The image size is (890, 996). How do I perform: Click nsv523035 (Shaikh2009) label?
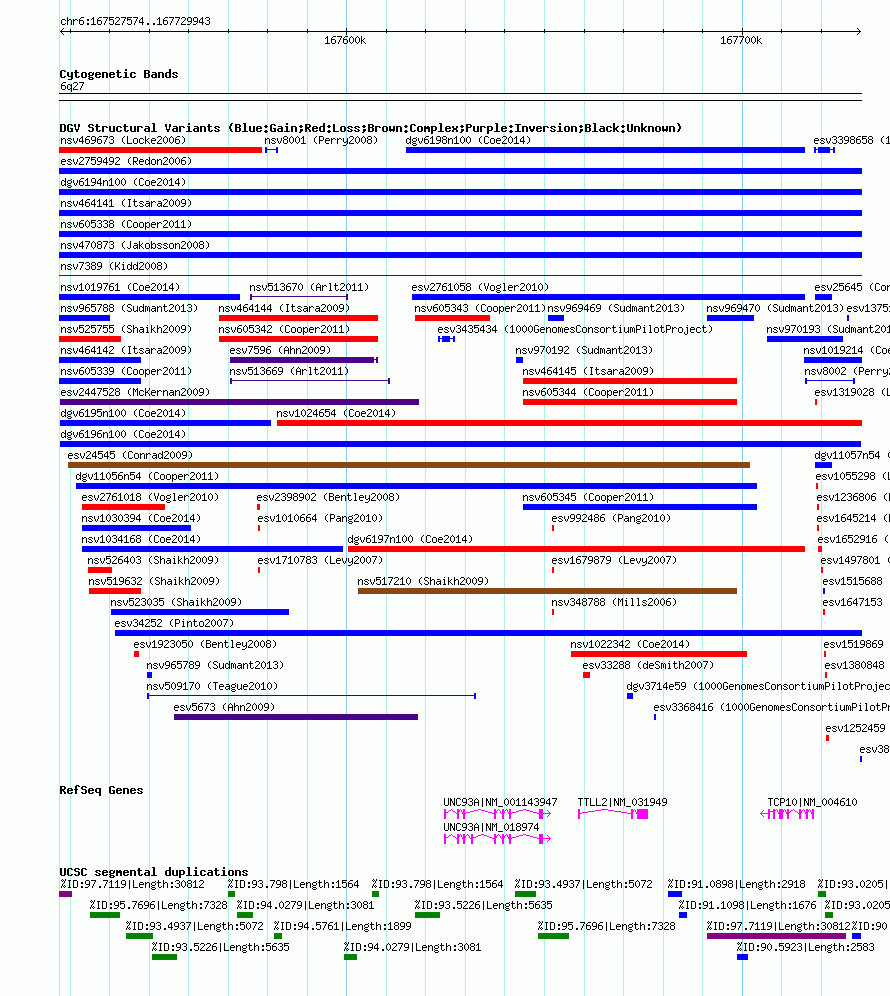tap(176, 602)
